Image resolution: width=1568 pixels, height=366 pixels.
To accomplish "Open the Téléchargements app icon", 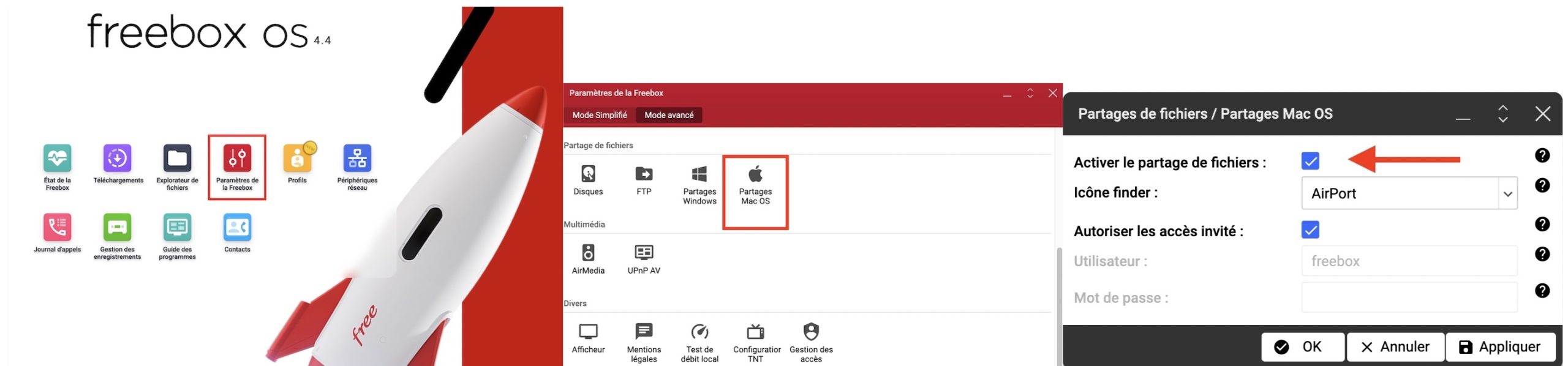I will point(118,159).
